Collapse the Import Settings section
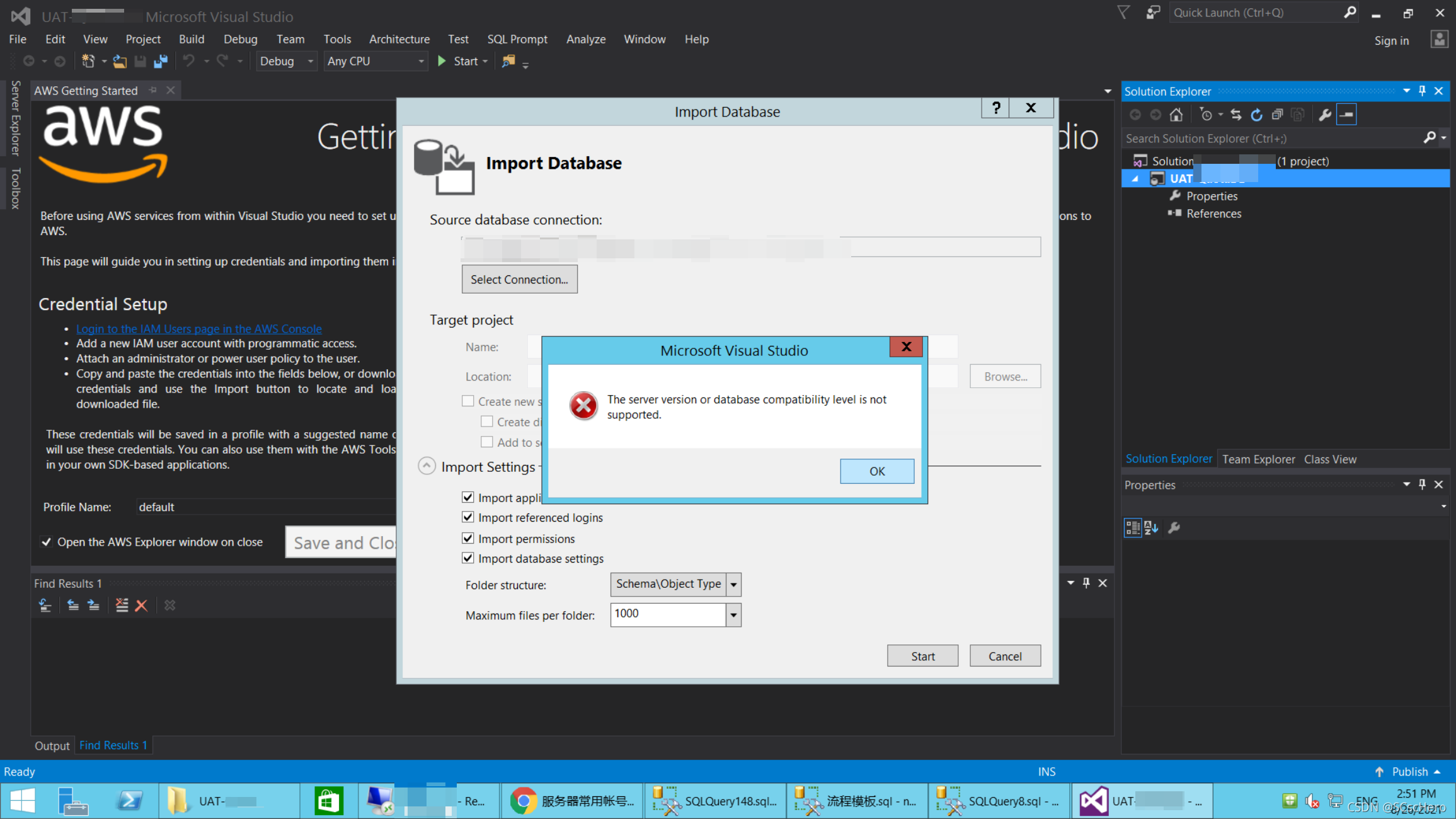This screenshot has width=1456, height=819. pyautogui.click(x=427, y=466)
